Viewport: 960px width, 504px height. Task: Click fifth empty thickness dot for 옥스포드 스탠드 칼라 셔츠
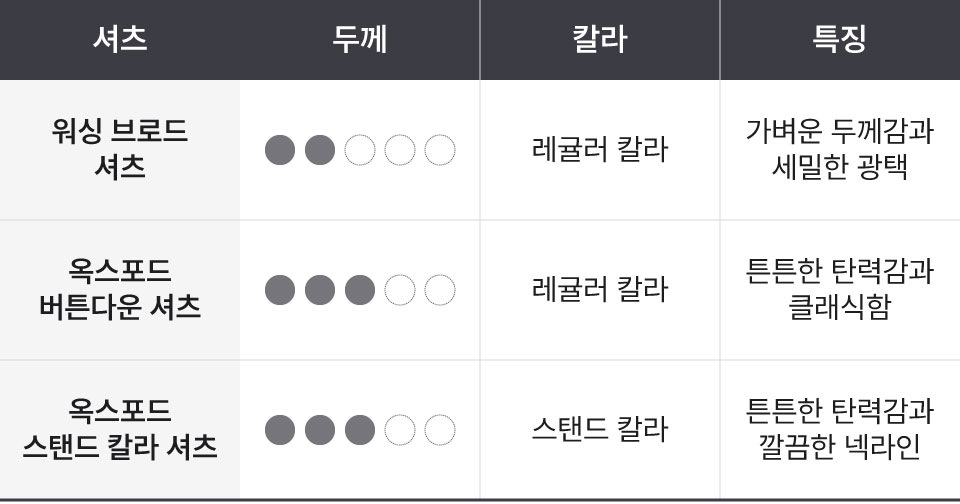[x=440, y=429]
